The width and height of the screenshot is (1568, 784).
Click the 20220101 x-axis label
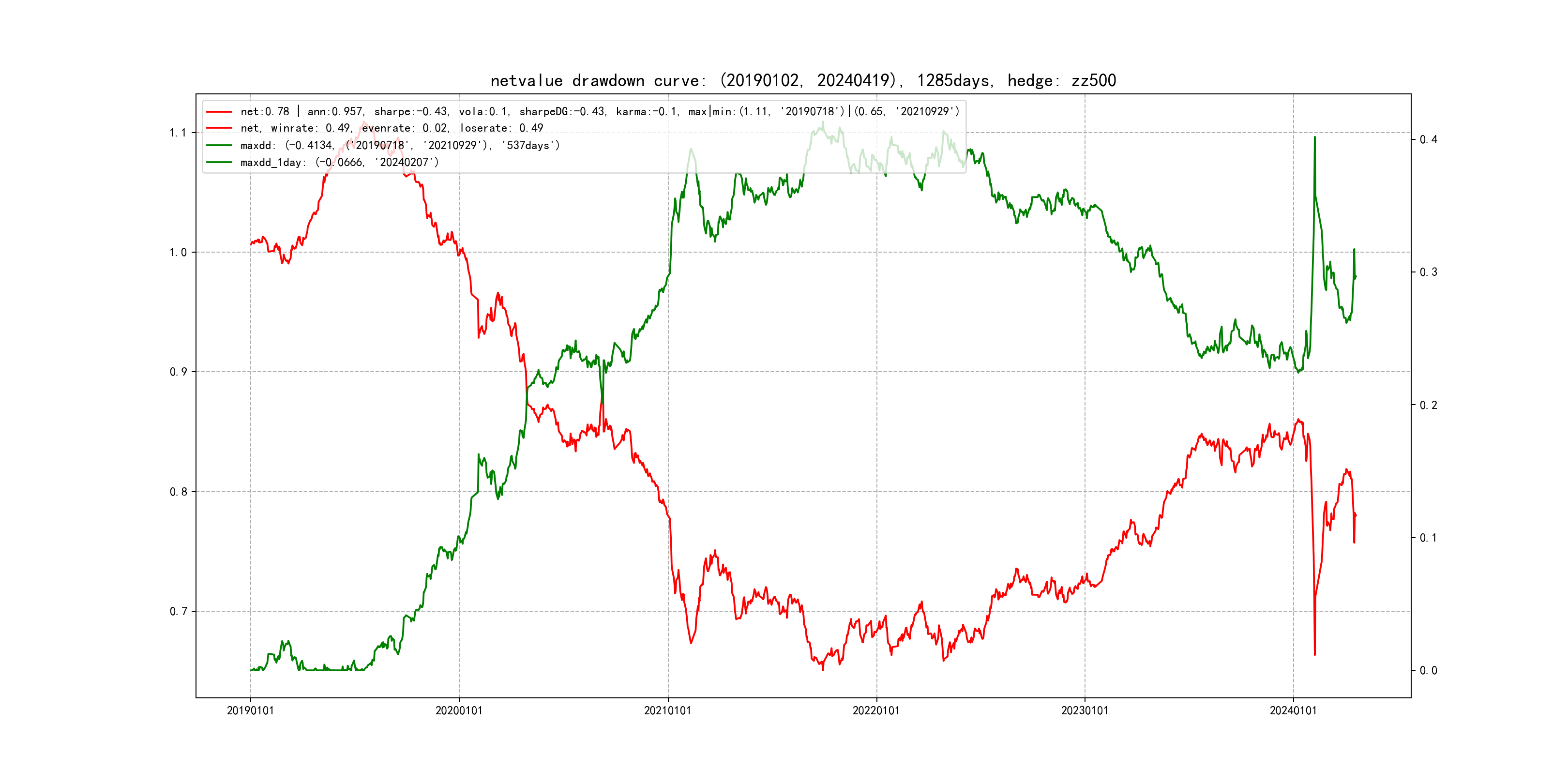876,710
